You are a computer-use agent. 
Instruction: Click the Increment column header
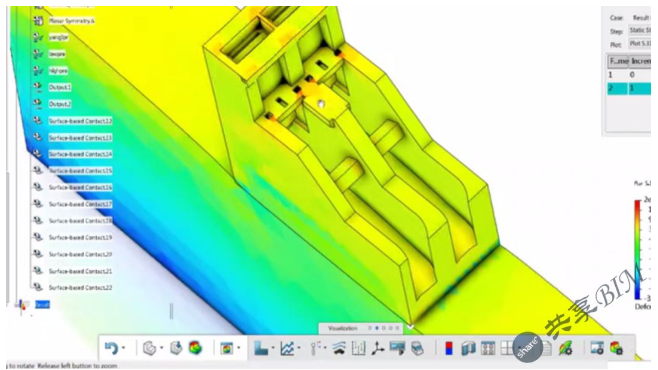640,61
